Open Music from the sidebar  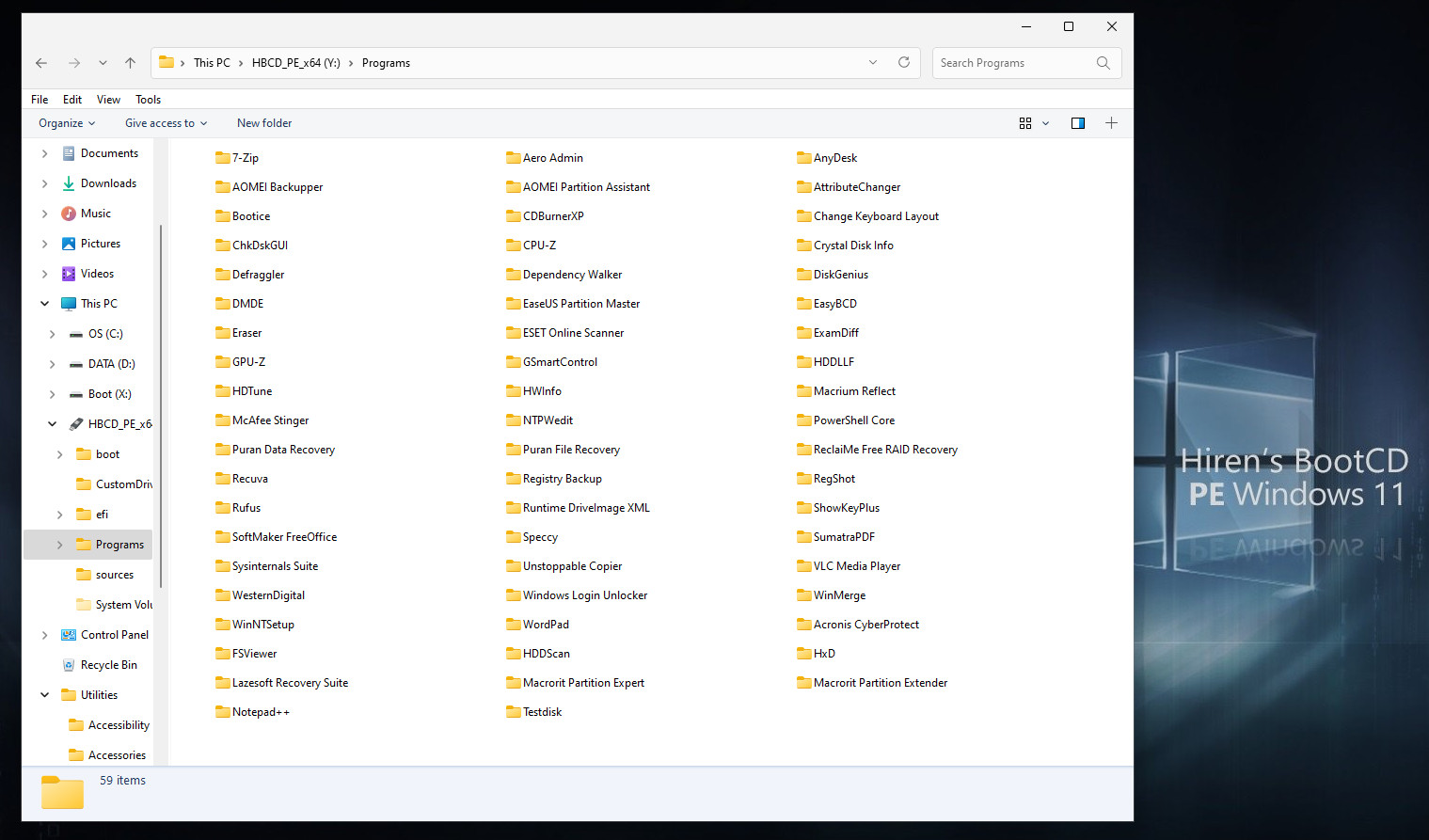point(98,213)
